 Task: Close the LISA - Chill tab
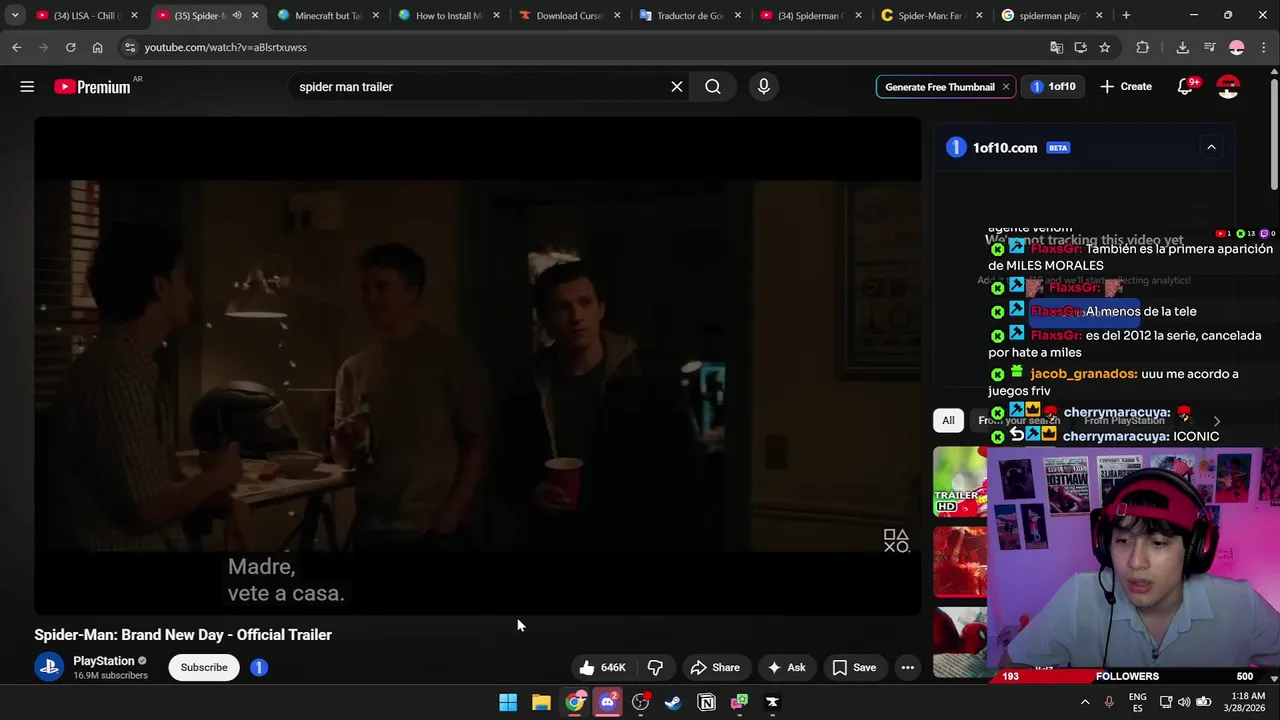click(134, 15)
